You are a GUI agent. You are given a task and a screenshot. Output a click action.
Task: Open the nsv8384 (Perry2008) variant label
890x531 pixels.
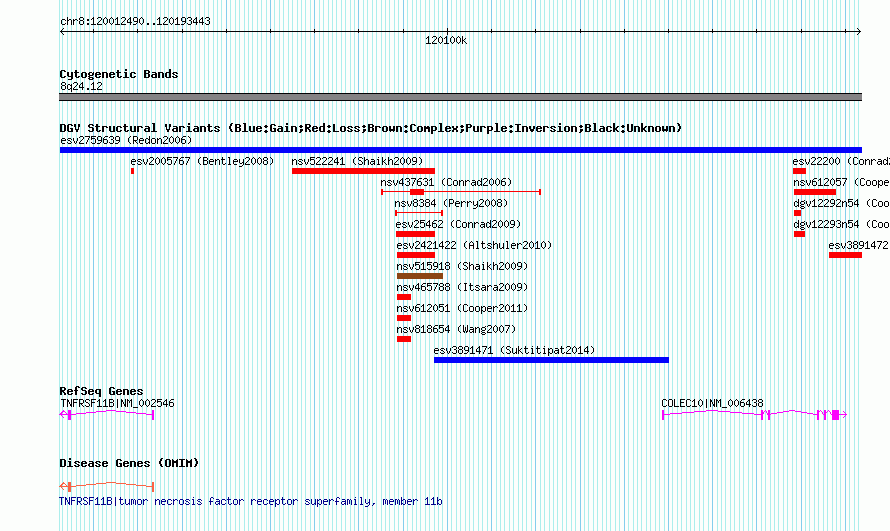click(451, 203)
